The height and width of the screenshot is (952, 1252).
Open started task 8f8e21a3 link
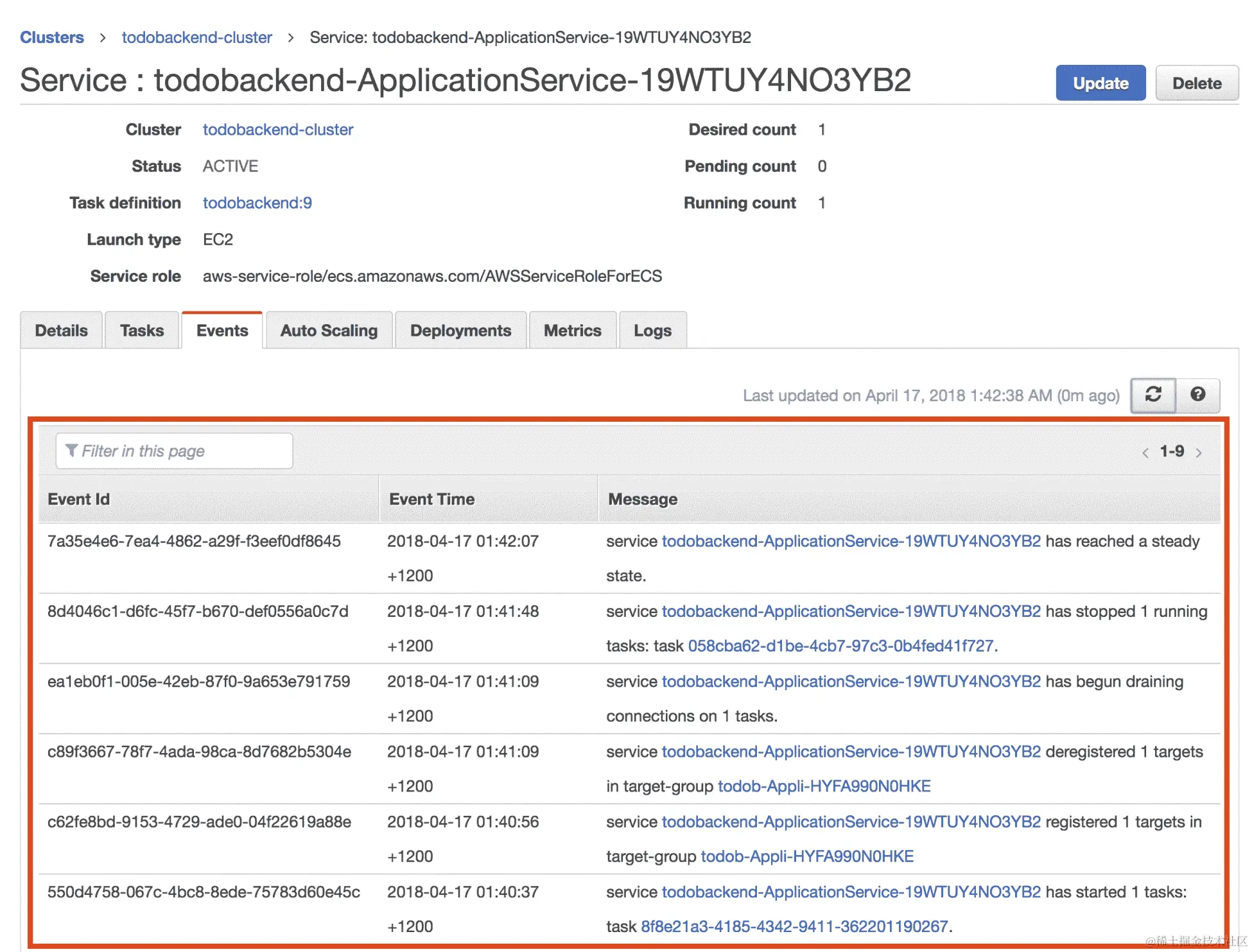(794, 926)
